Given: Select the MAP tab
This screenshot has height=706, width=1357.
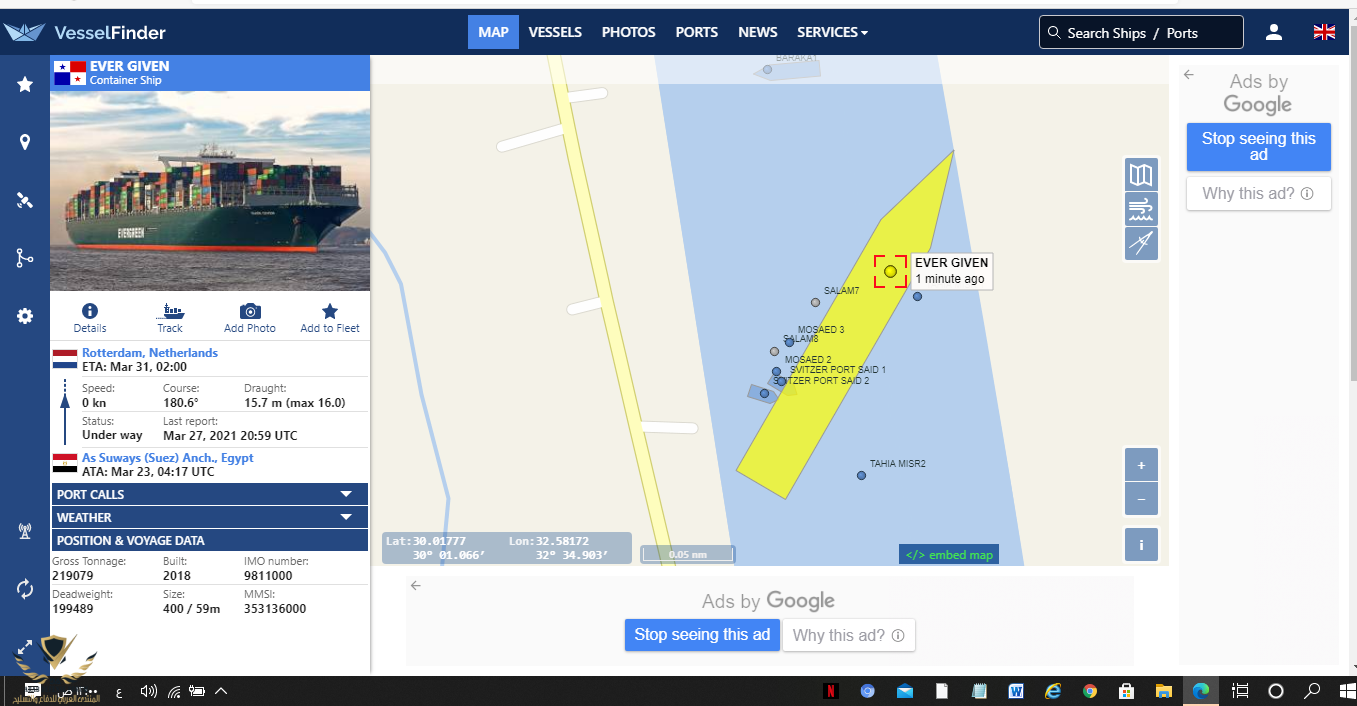Looking at the screenshot, I should point(493,32).
